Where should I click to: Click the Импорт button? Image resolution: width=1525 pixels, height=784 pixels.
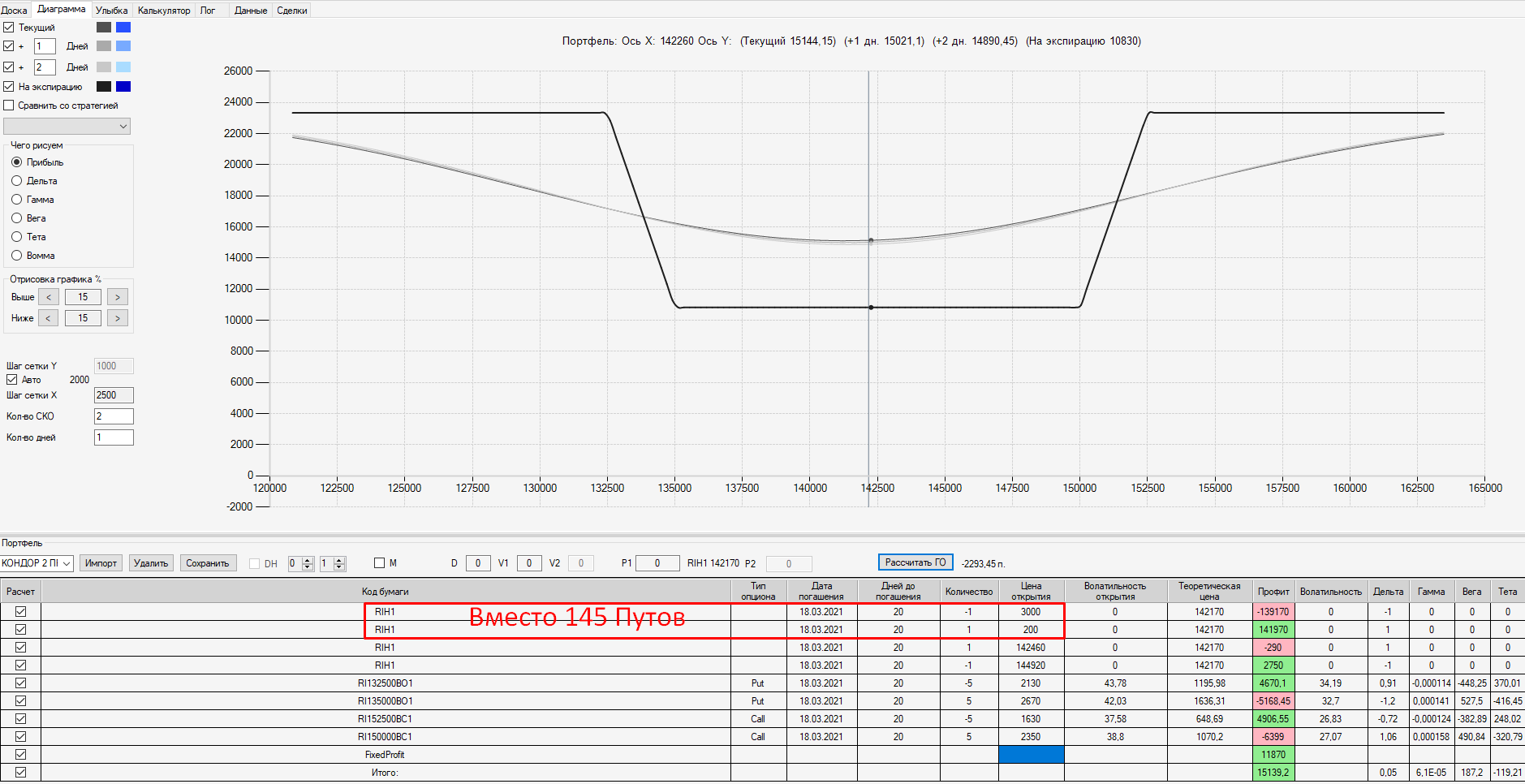[101, 563]
